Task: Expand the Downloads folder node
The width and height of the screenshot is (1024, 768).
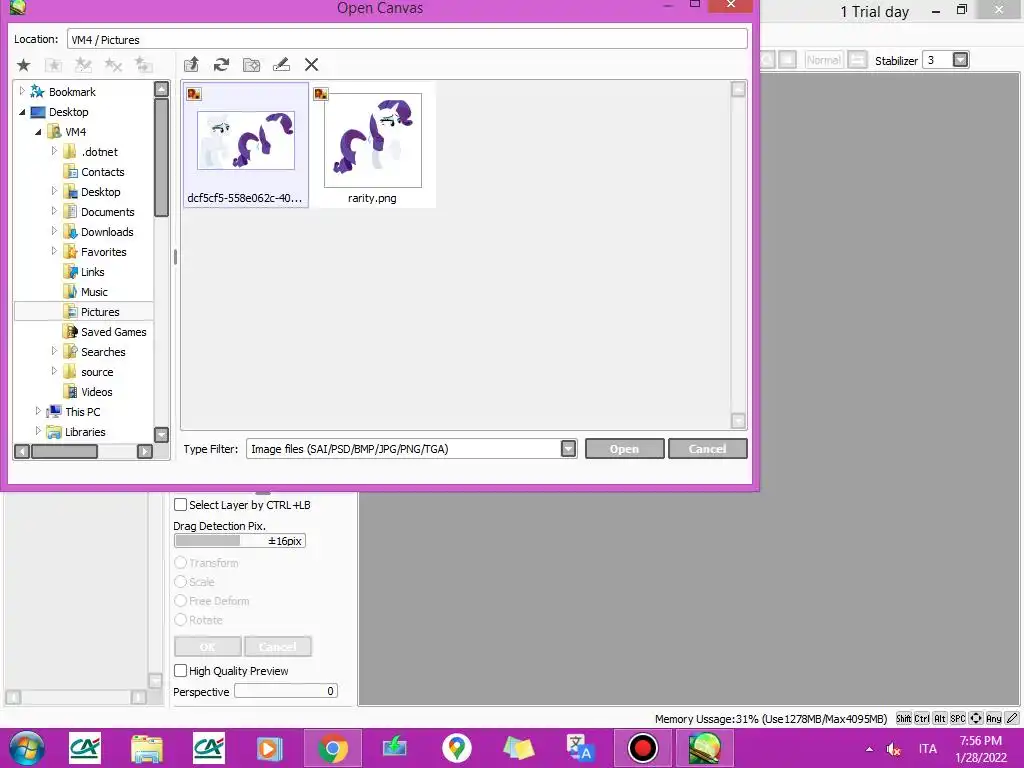Action: tap(54, 232)
